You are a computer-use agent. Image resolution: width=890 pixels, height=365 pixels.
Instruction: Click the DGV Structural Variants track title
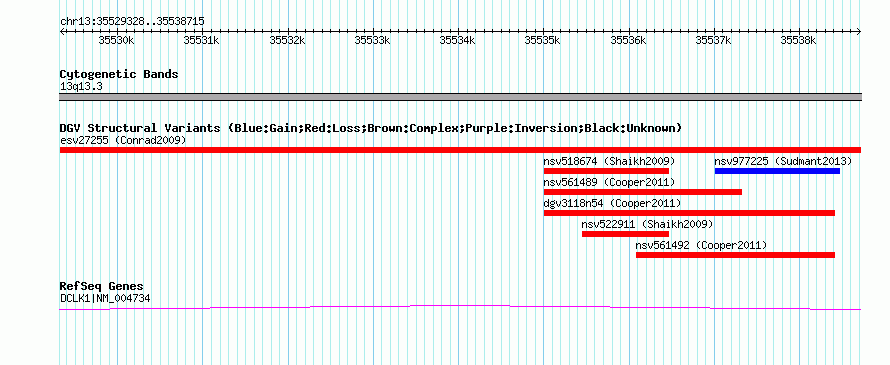click(370, 128)
